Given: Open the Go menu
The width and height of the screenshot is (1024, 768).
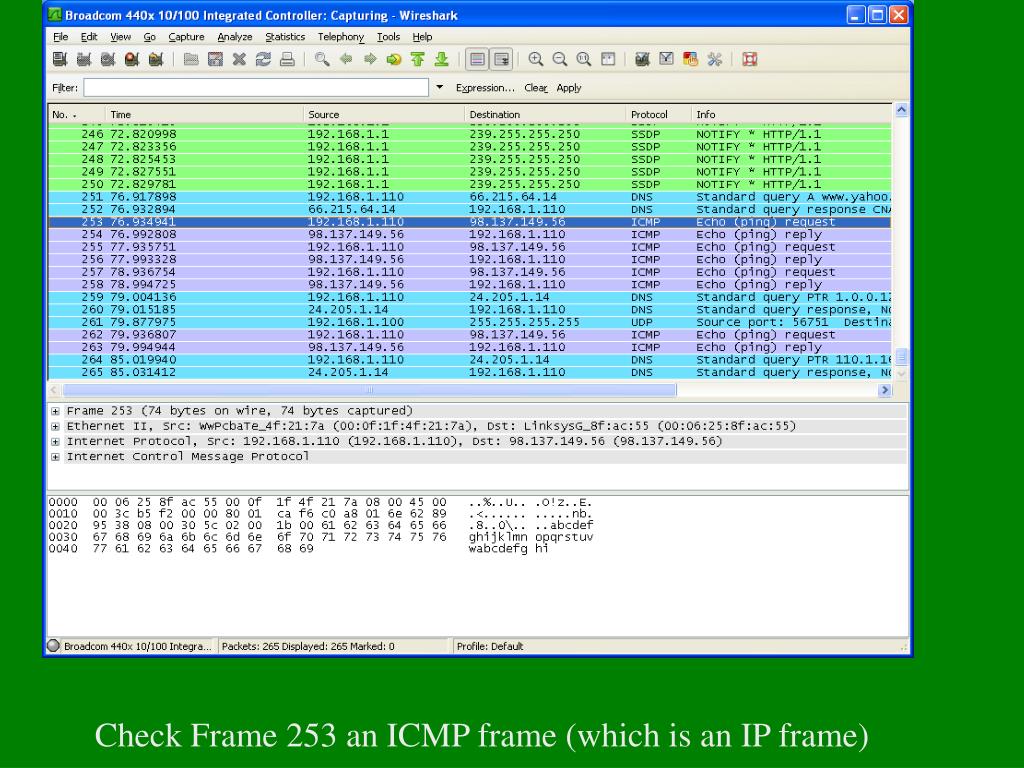Looking at the screenshot, I should 150,37.
